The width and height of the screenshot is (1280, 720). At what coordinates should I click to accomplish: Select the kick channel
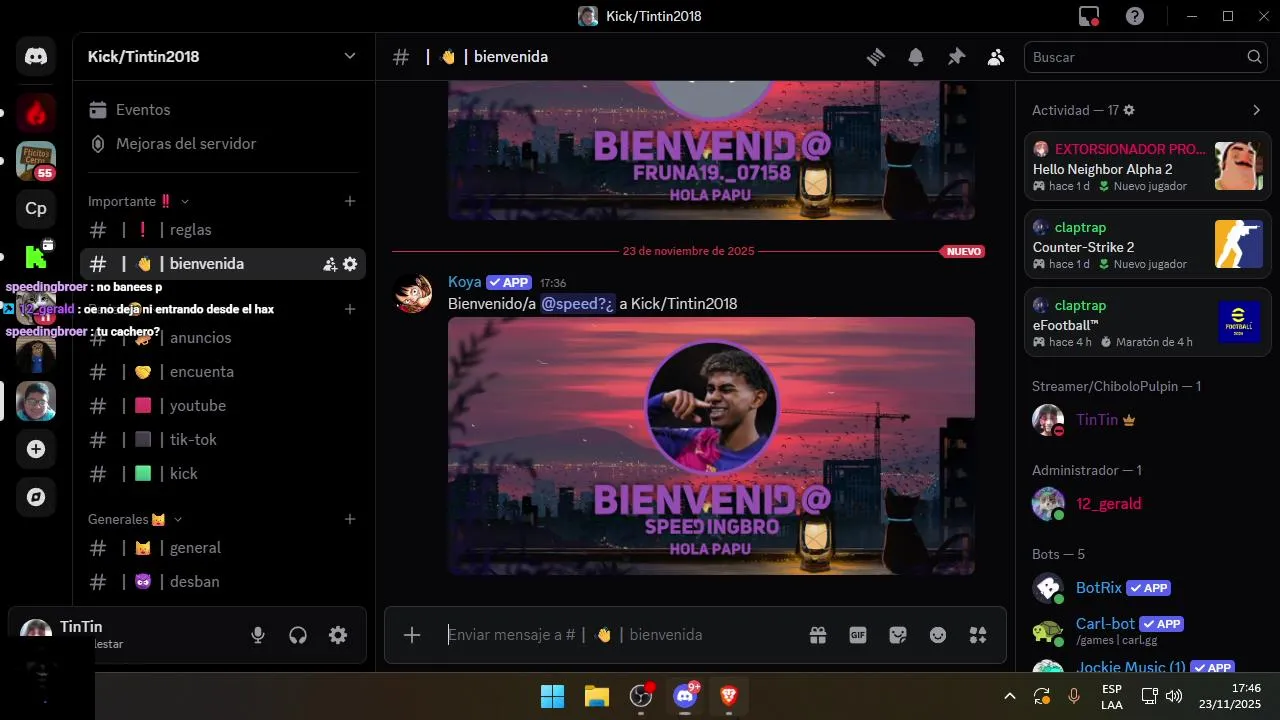[222, 474]
